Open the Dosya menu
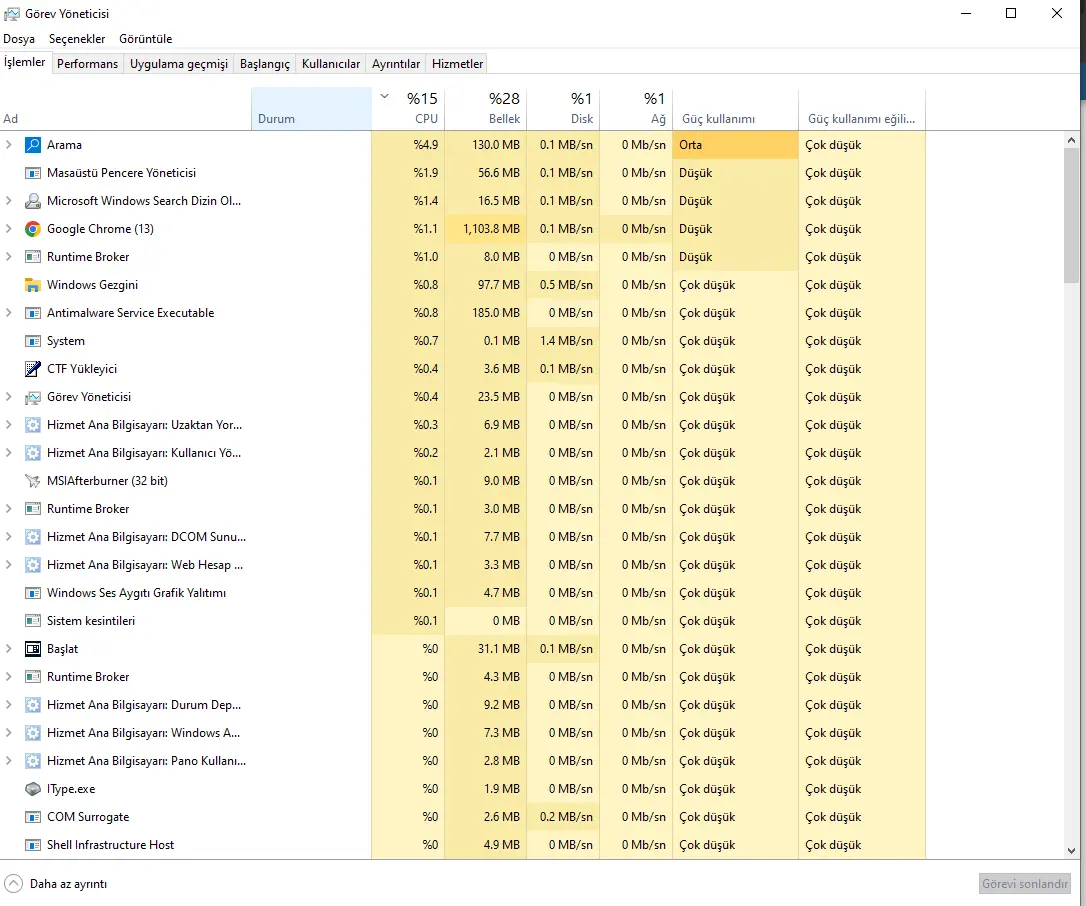Viewport: 1086px width, 906px height. pos(19,39)
